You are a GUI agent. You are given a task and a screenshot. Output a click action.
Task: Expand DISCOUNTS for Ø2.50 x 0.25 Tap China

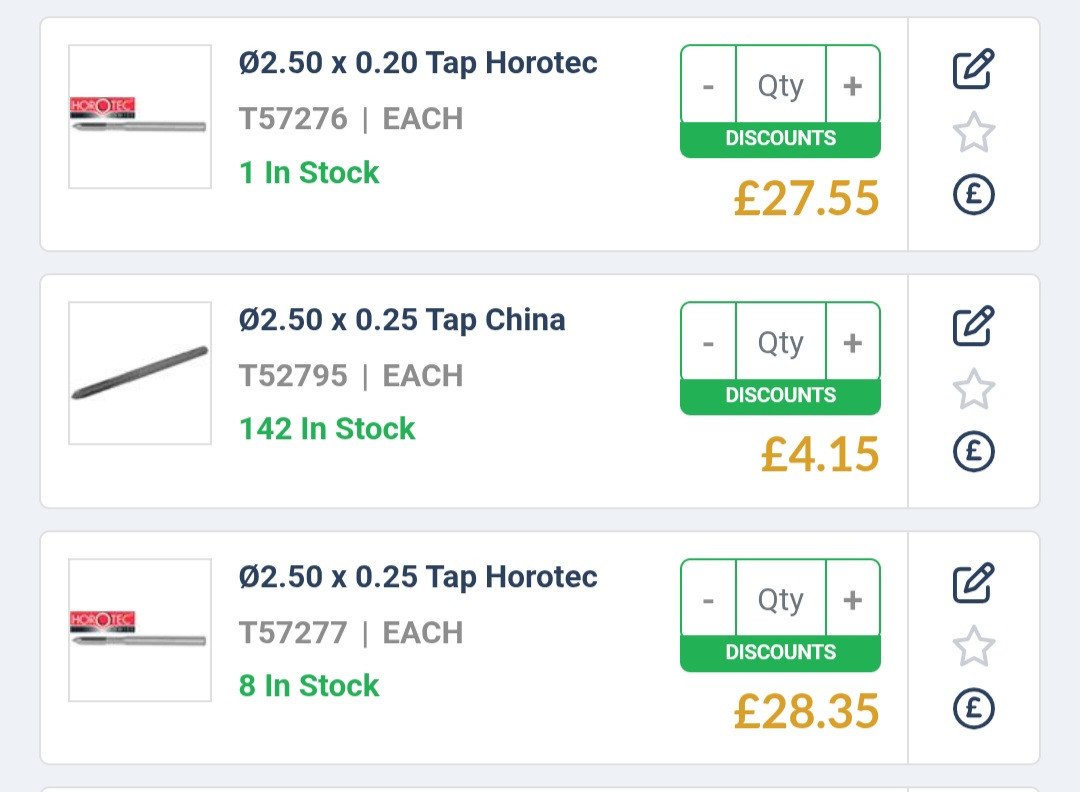[780, 396]
